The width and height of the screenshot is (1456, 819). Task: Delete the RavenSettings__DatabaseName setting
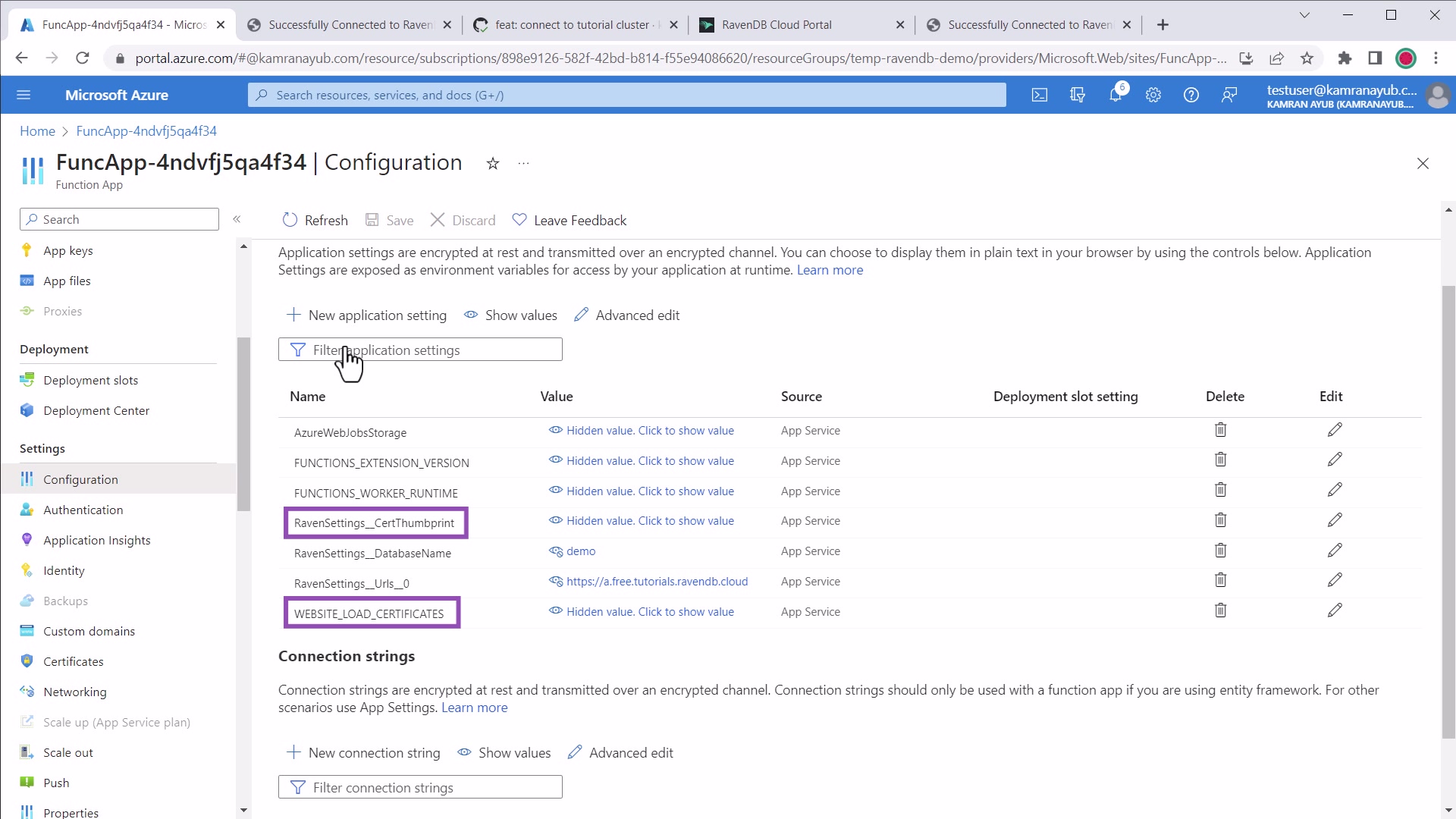pyautogui.click(x=1220, y=551)
